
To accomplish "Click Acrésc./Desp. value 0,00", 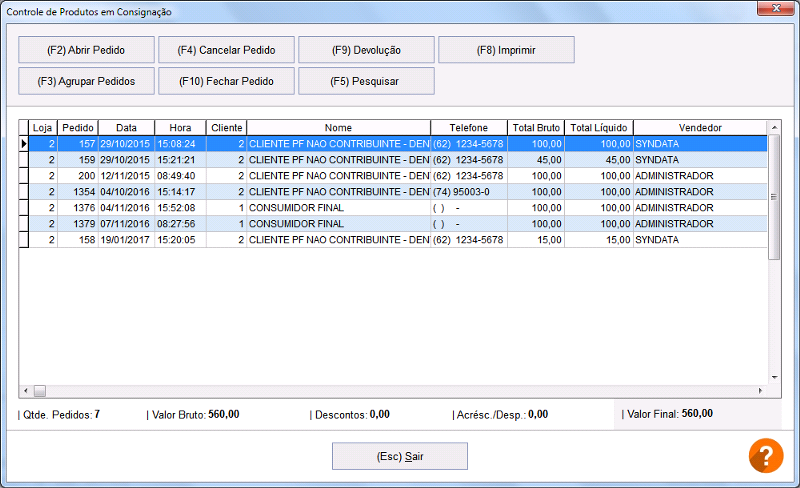I will tap(538, 414).
